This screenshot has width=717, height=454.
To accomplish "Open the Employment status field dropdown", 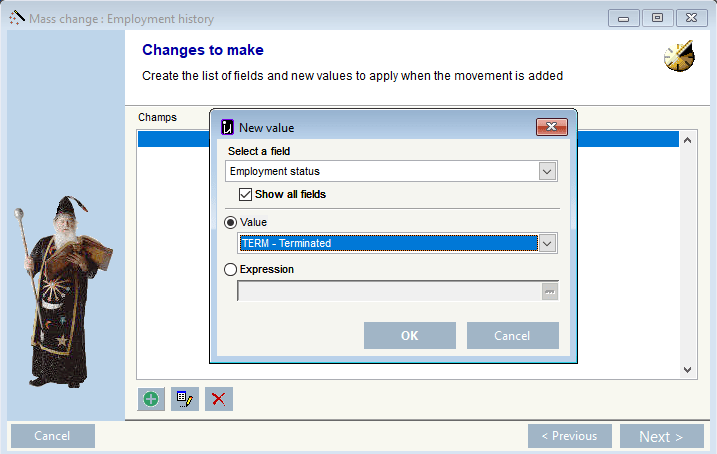I will [x=547, y=171].
